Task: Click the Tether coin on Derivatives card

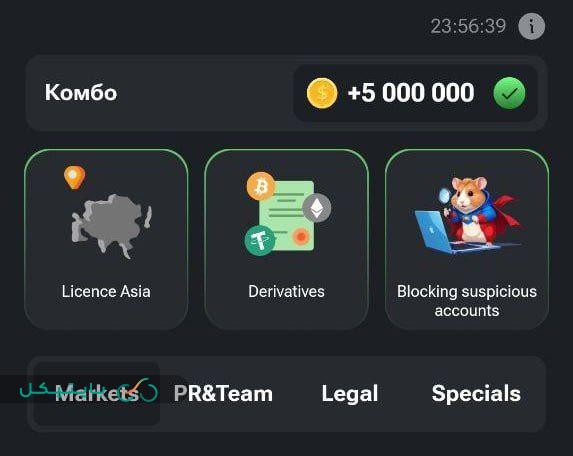Action: 260,240
